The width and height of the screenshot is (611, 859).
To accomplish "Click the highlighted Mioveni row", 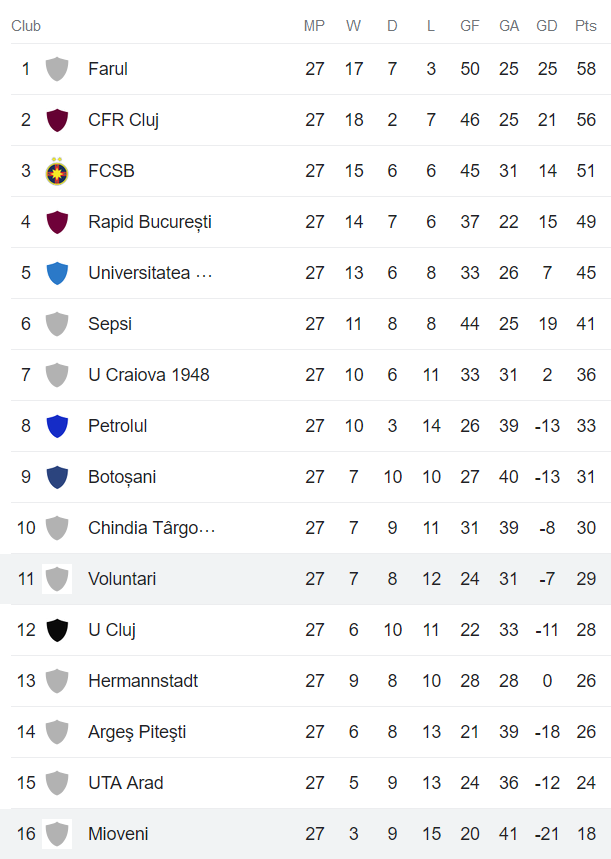I will [300, 834].
